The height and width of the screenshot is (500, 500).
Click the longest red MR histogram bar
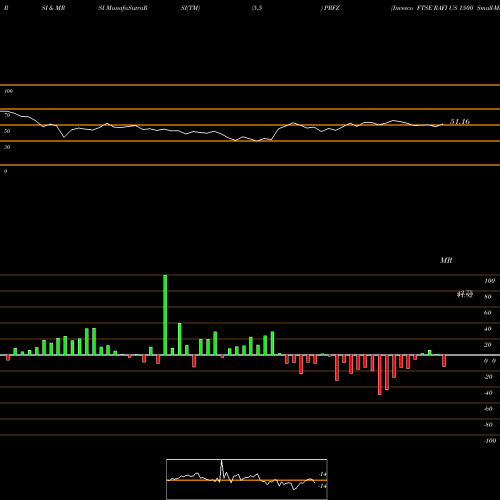click(380, 375)
